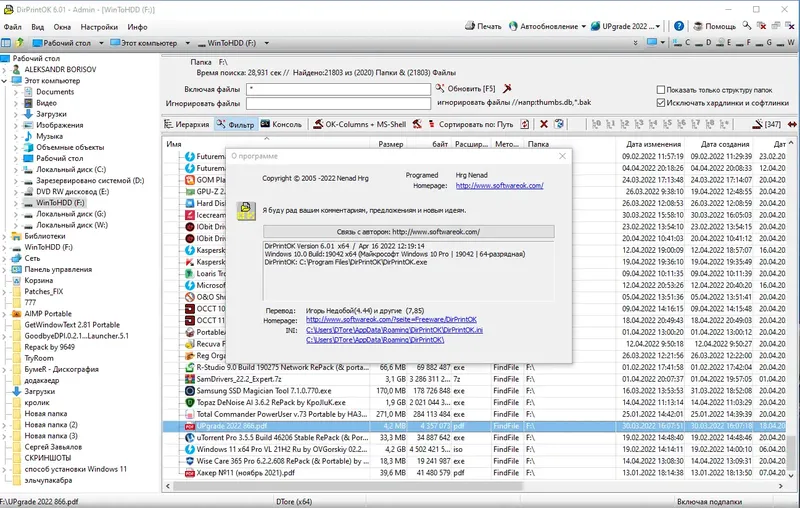This screenshot has width=800, height=508.
Task: Enable Показать только структуру папок checkbox
Action: (660, 90)
